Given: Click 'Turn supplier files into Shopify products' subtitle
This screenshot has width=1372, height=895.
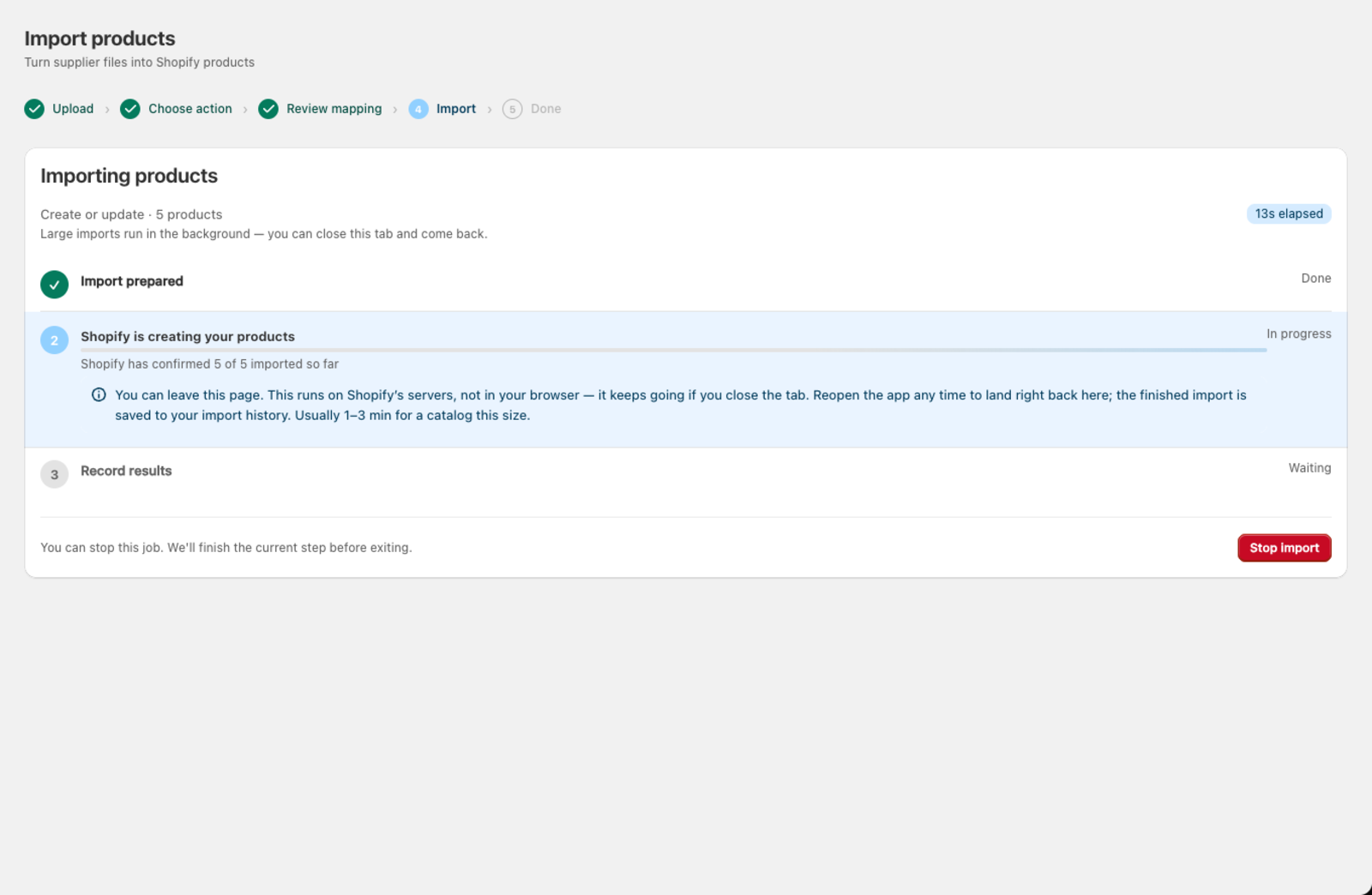Looking at the screenshot, I should coord(140,63).
